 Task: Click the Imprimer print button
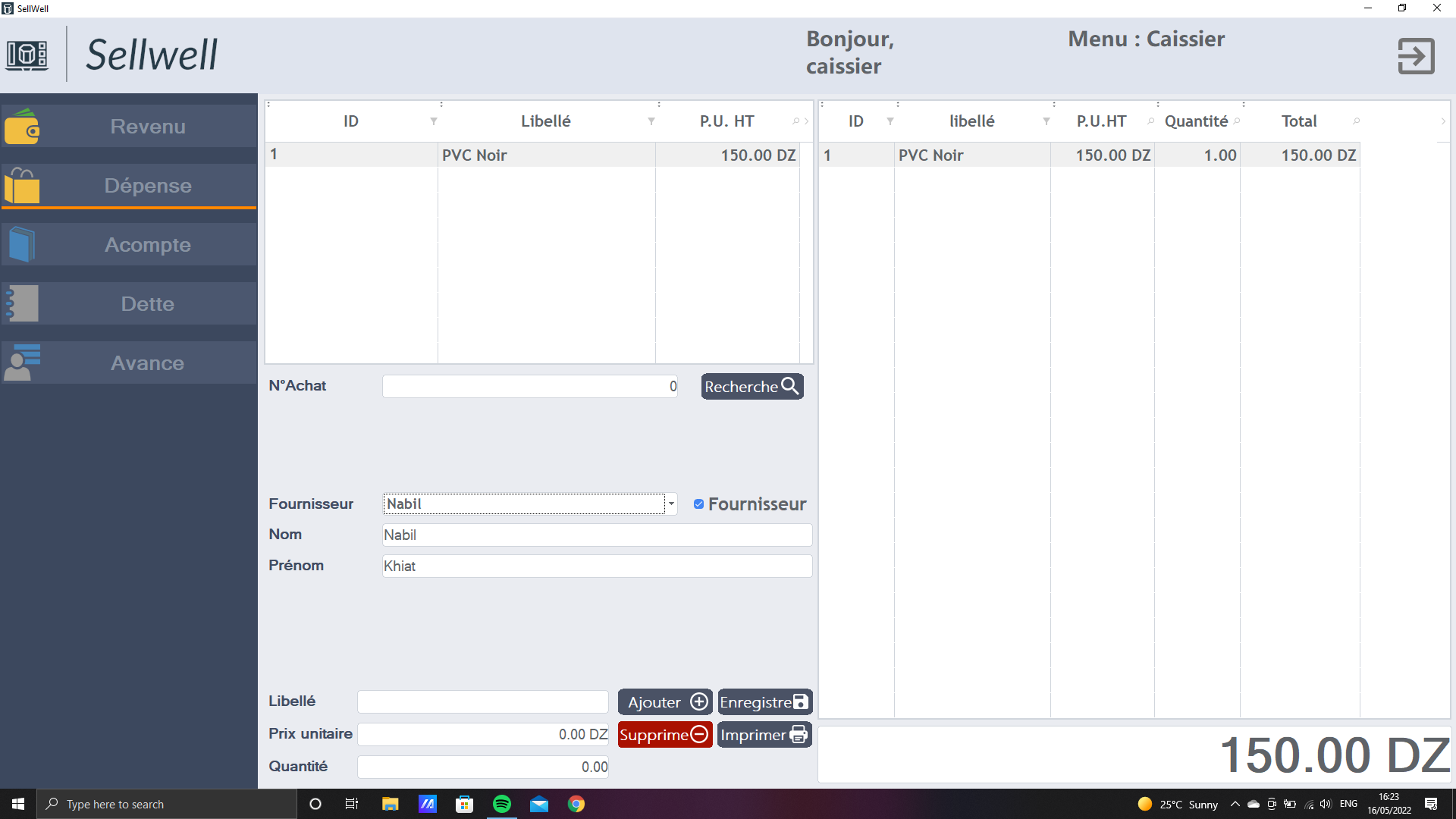point(764,734)
